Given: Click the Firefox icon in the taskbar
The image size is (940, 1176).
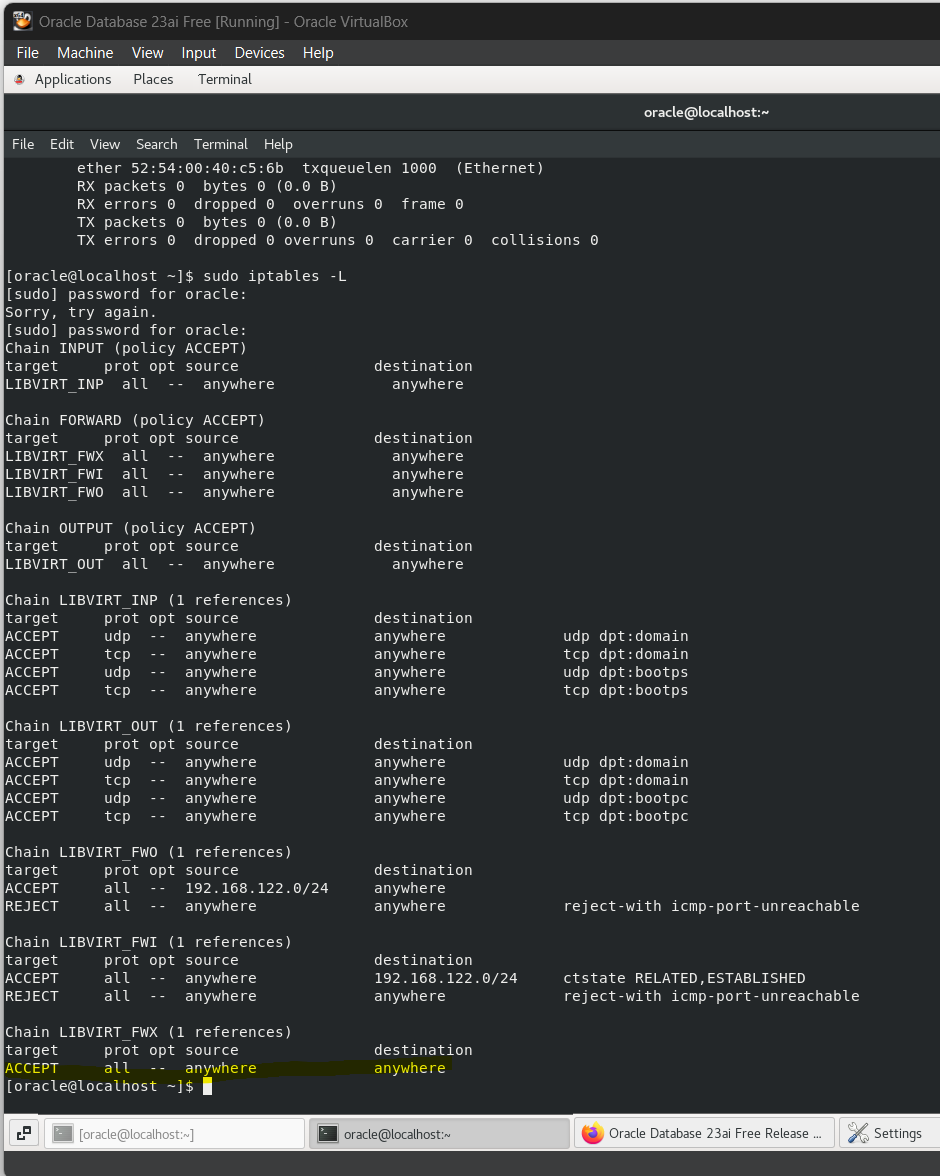Looking at the screenshot, I should point(593,1133).
